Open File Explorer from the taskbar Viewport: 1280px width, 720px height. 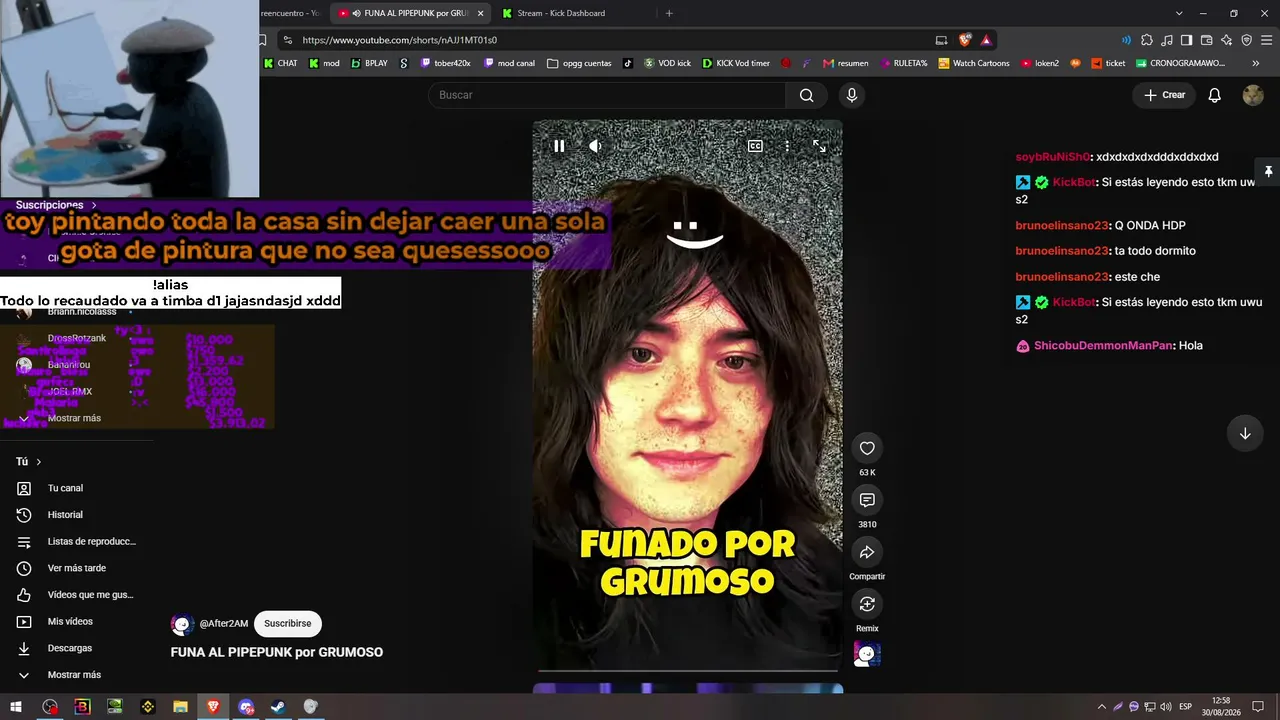click(x=180, y=707)
